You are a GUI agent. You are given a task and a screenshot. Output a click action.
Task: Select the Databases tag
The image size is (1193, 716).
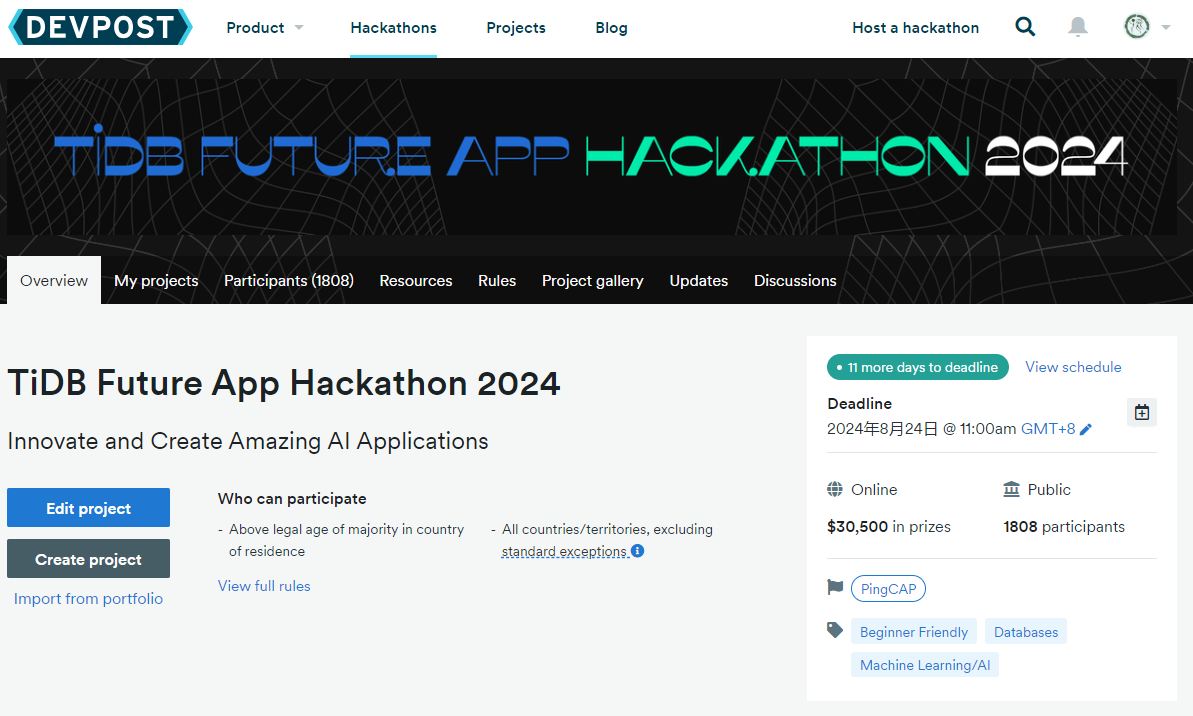coord(1026,632)
